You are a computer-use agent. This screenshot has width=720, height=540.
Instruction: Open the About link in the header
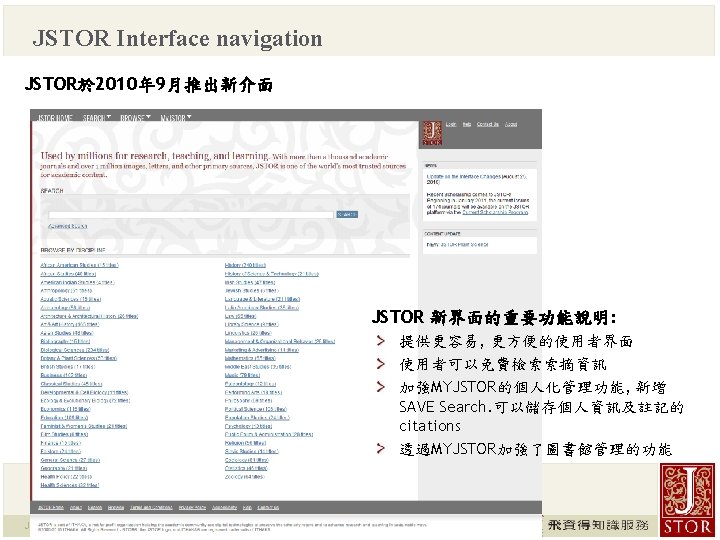click(x=511, y=124)
